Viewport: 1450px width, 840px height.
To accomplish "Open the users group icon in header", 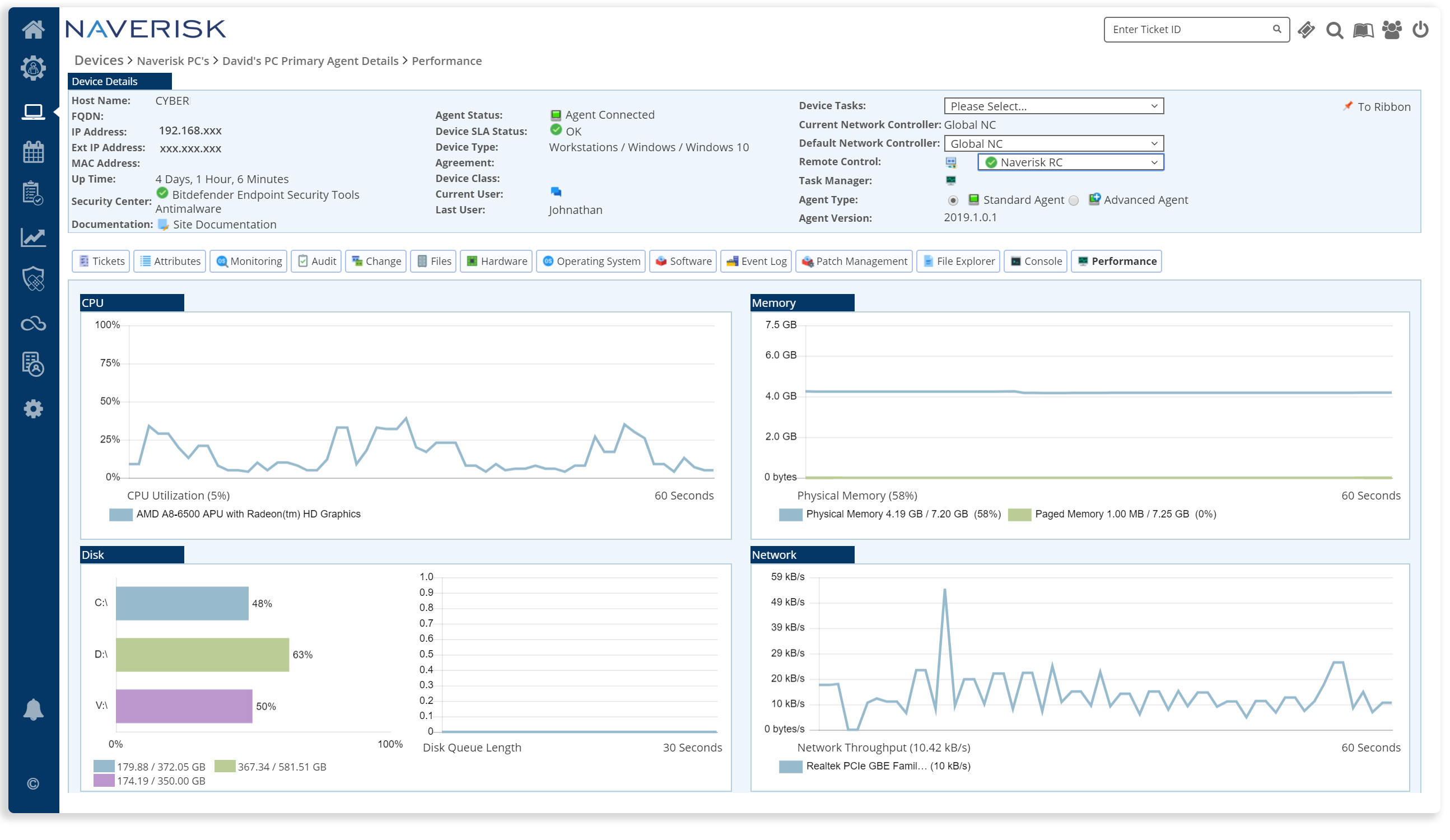I will pos(1392,29).
